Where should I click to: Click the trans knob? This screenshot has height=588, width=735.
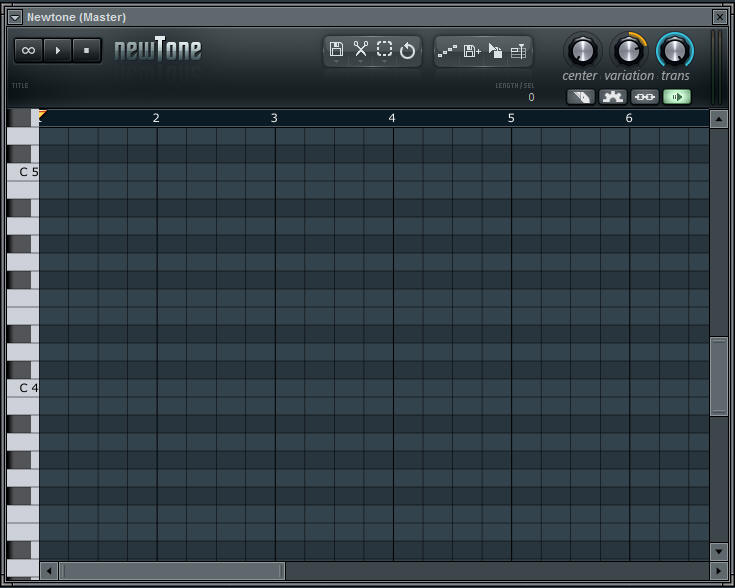pyautogui.click(x=675, y=51)
